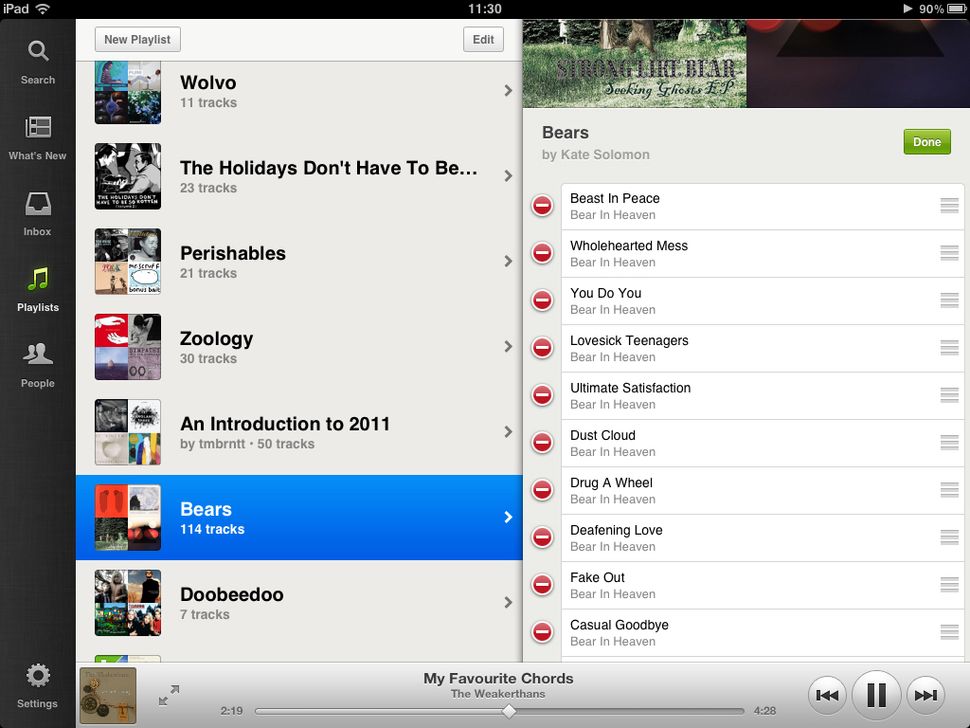Viewport: 970px width, 728px height.
Task: Select the Search icon in the sidebar
Action: point(38,50)
